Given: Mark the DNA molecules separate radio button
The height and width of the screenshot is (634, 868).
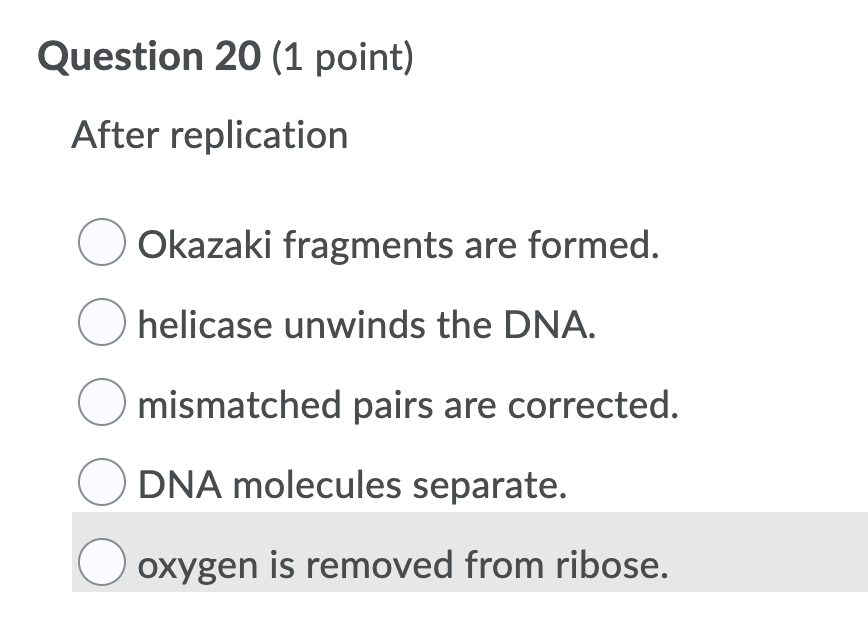Looking at the screenshot, I should coord(102,485).
